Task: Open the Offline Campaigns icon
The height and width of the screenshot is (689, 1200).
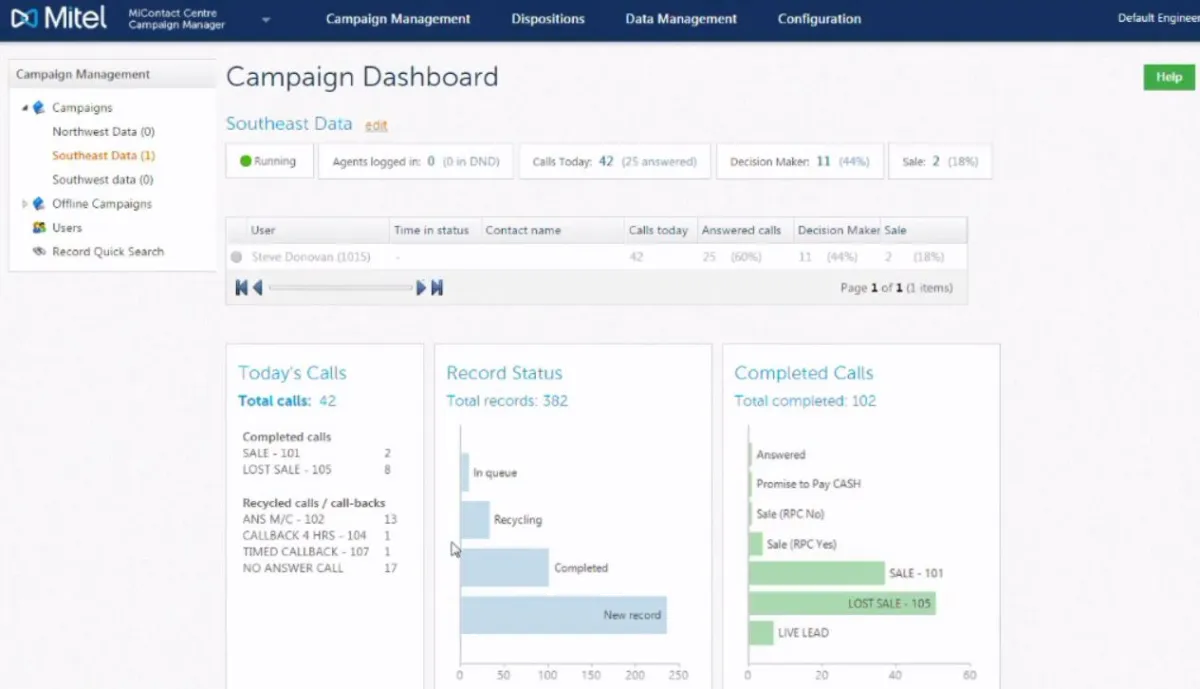Action: [x=37, y=203]
